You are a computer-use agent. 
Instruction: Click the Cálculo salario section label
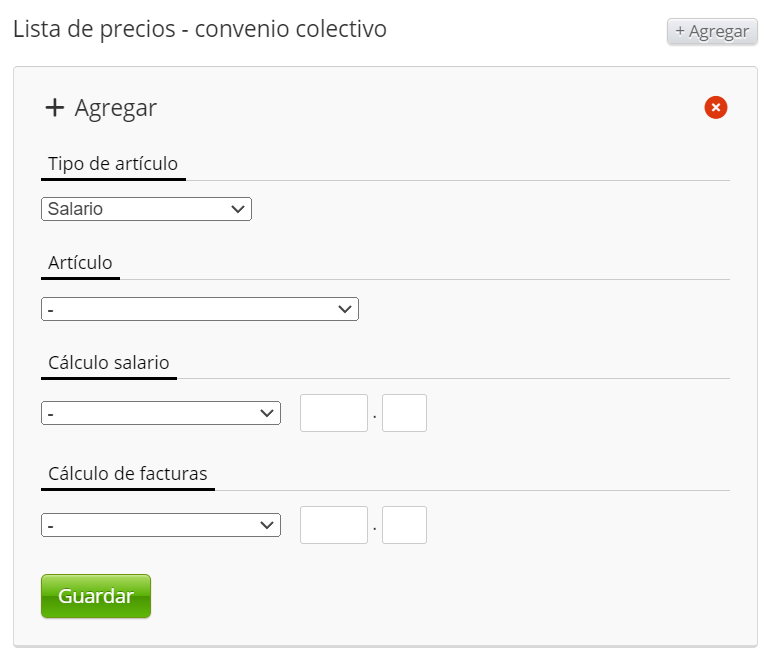coord(109,362)
